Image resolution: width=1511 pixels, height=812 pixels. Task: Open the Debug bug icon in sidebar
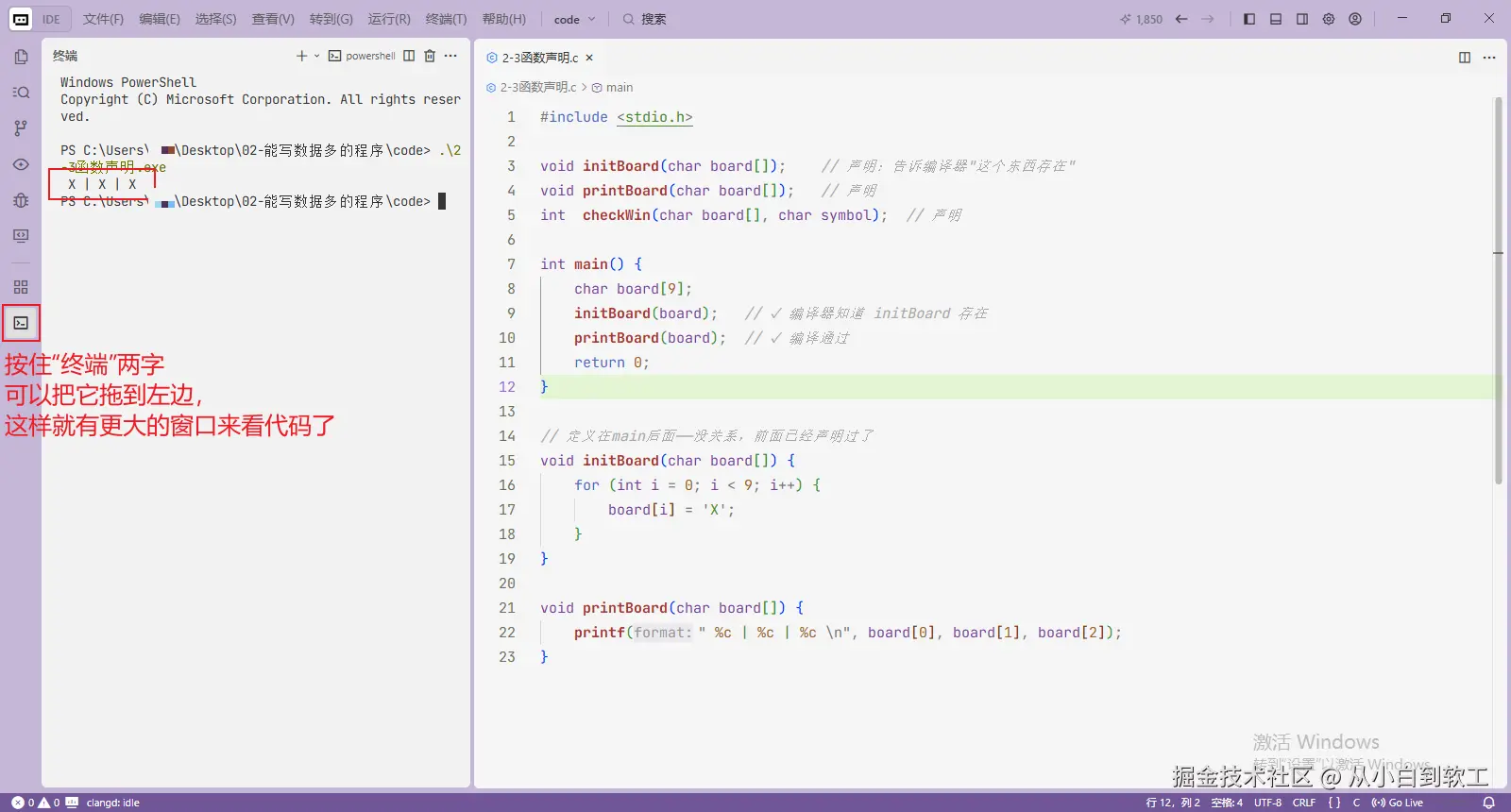21,200
